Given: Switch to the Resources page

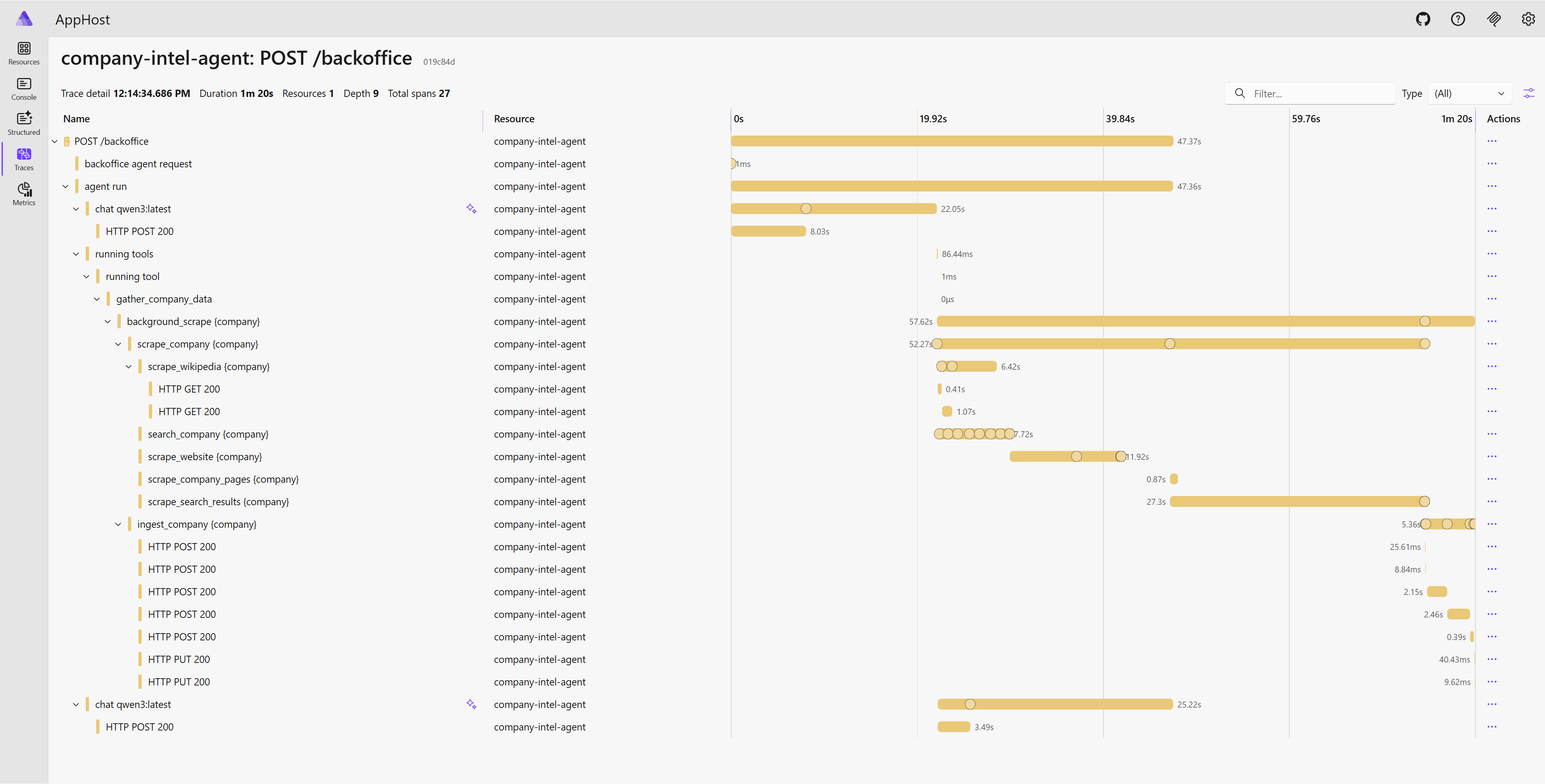Looking at the screenshot, I should [24, 54].
